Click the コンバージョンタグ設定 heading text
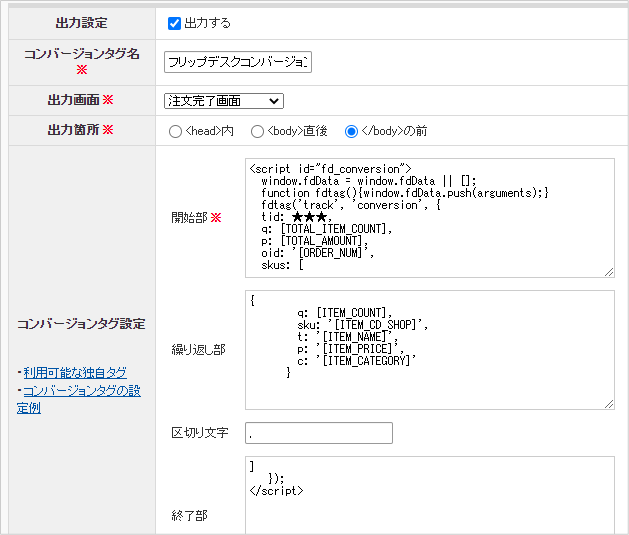This screenshot has width=629, height=535. tap(81, 324)
